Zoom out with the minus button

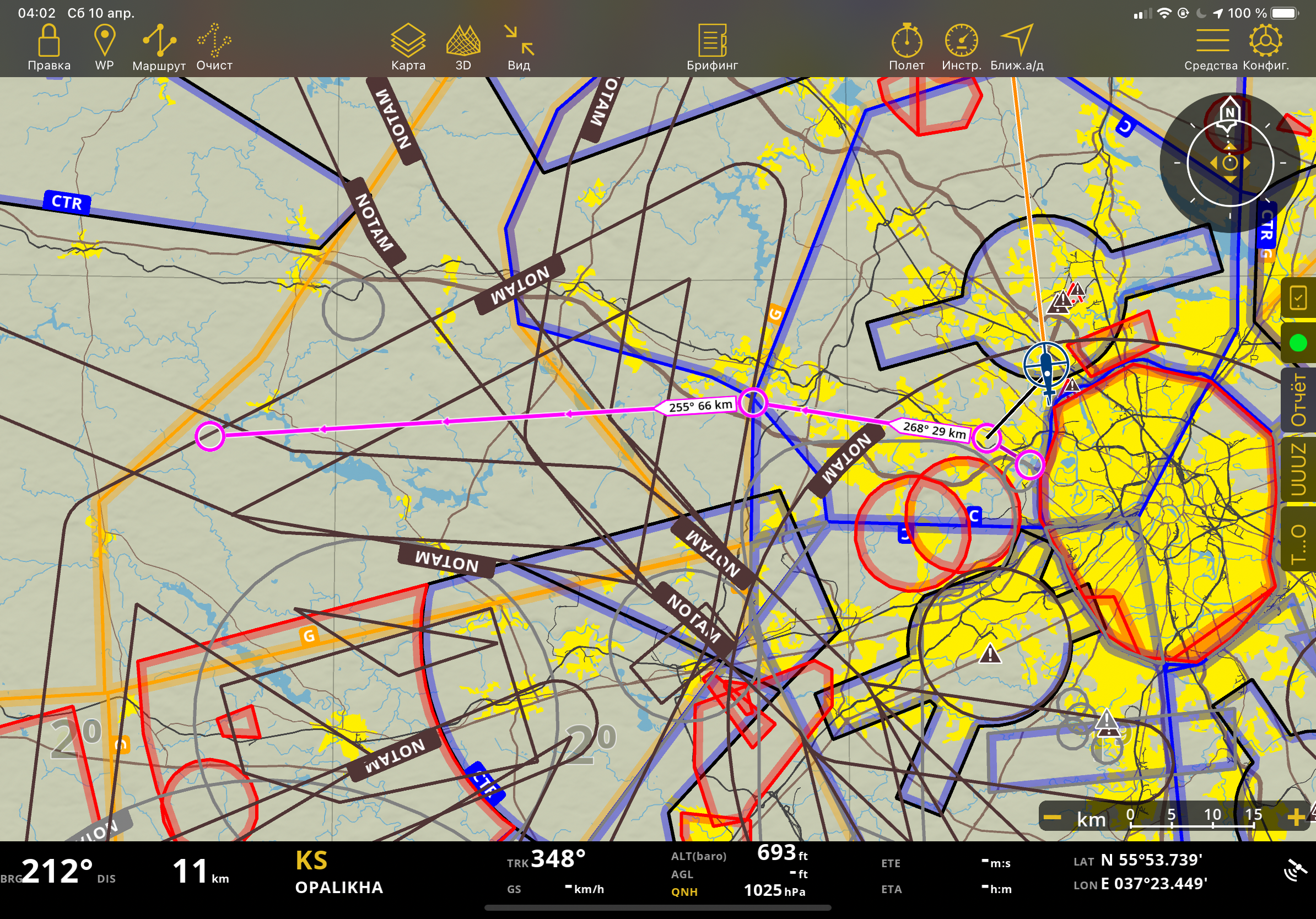[x=1052, y=818]
